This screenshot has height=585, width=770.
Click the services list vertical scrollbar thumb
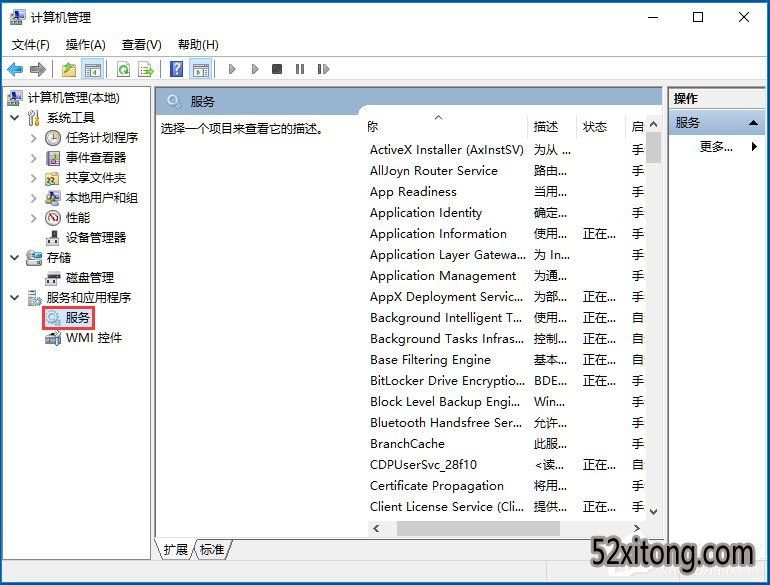[653, 148]
